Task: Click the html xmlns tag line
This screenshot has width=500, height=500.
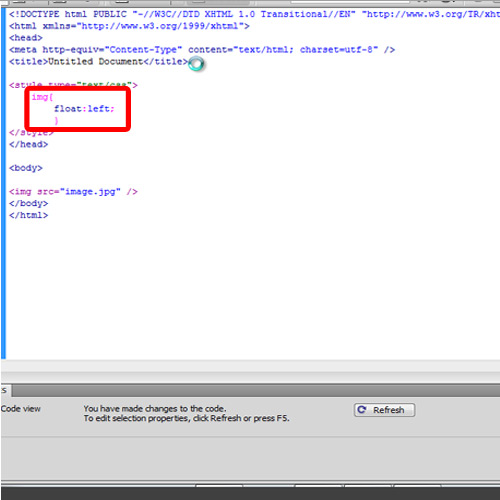Action: [129, 26]
